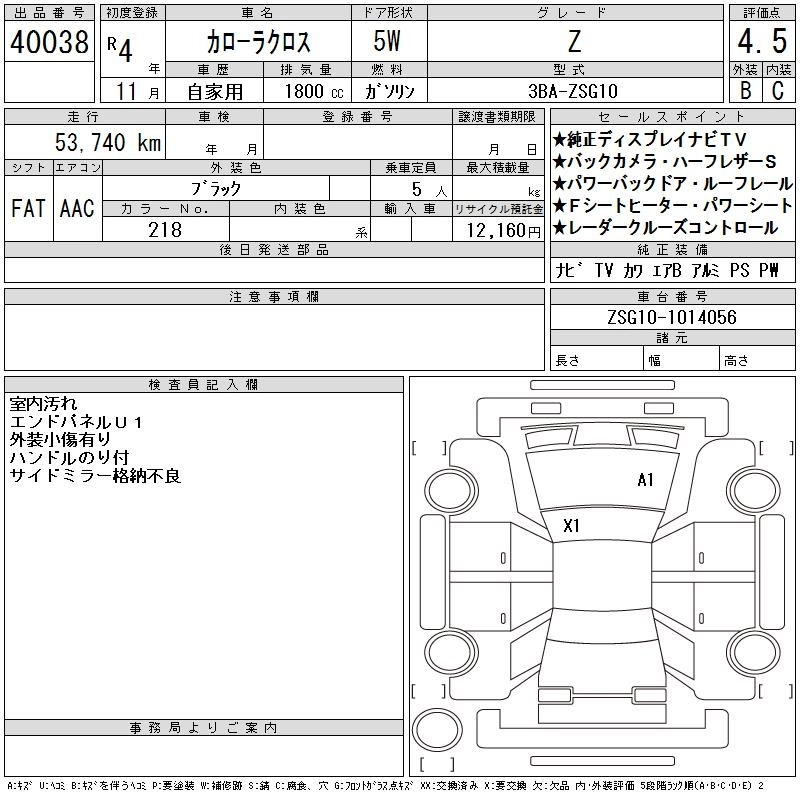The height and width of the screenshot is (800, 800).
Task: Click vehicle history 自家用
Action: (x=215, y=92)
